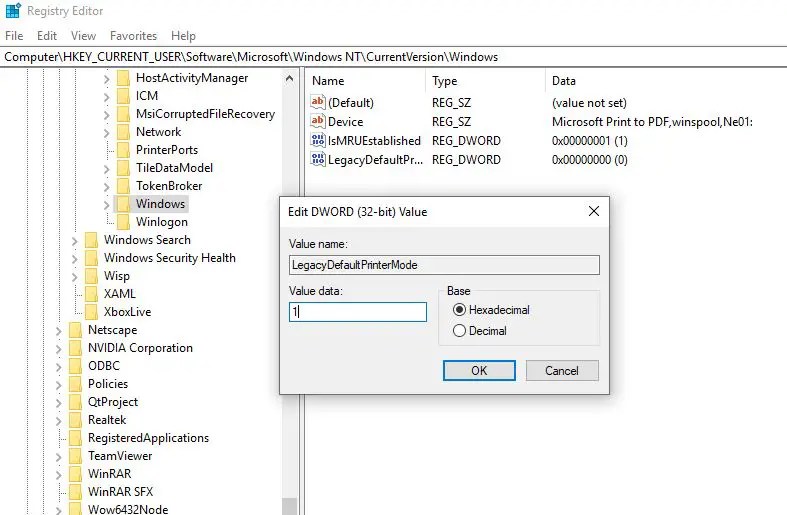Click the Wisp folder icon
Image resolution: width=787 pixels, height=515 pixels.
pos(91,276)
